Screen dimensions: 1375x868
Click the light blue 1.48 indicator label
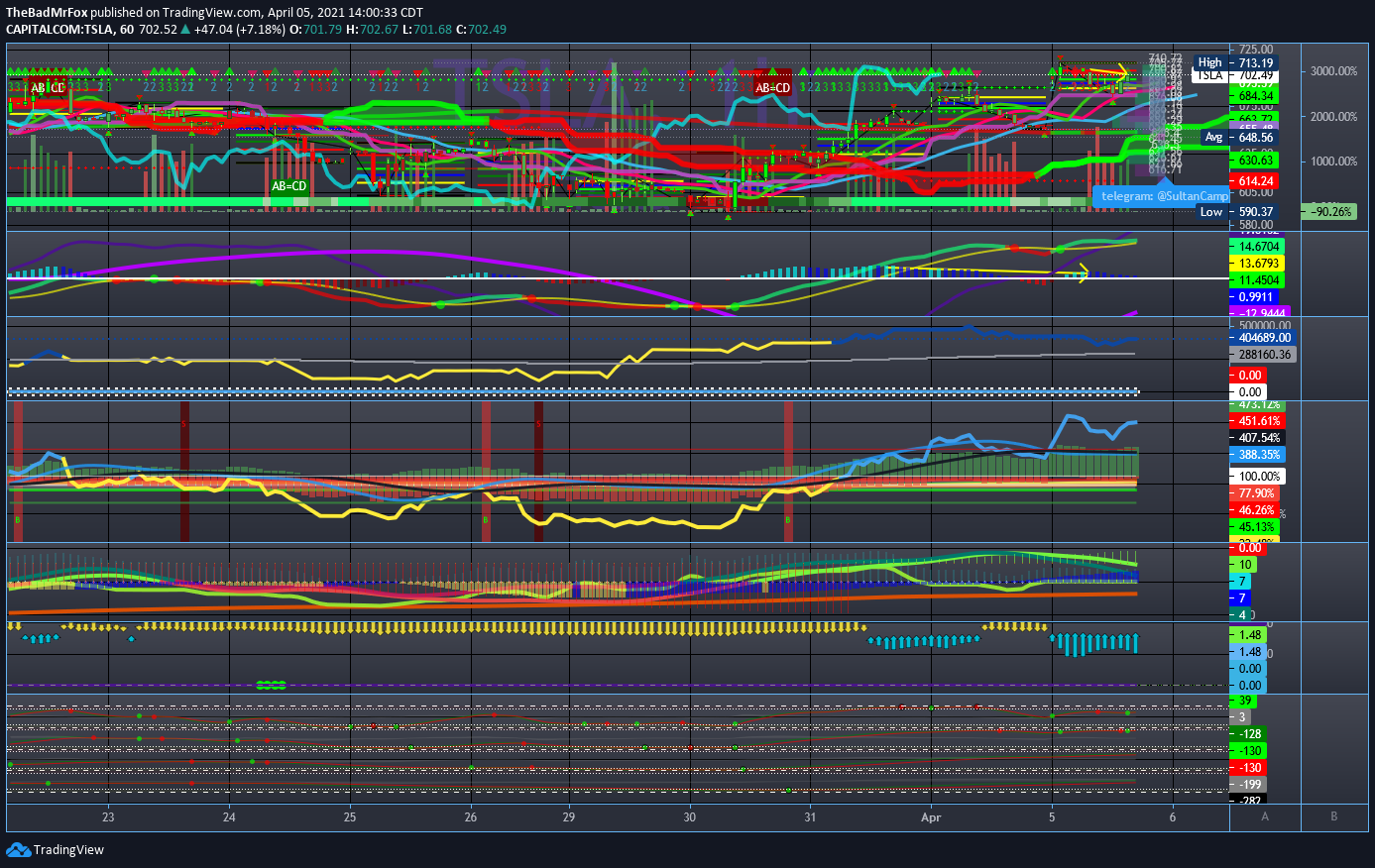pos(1250,652)
